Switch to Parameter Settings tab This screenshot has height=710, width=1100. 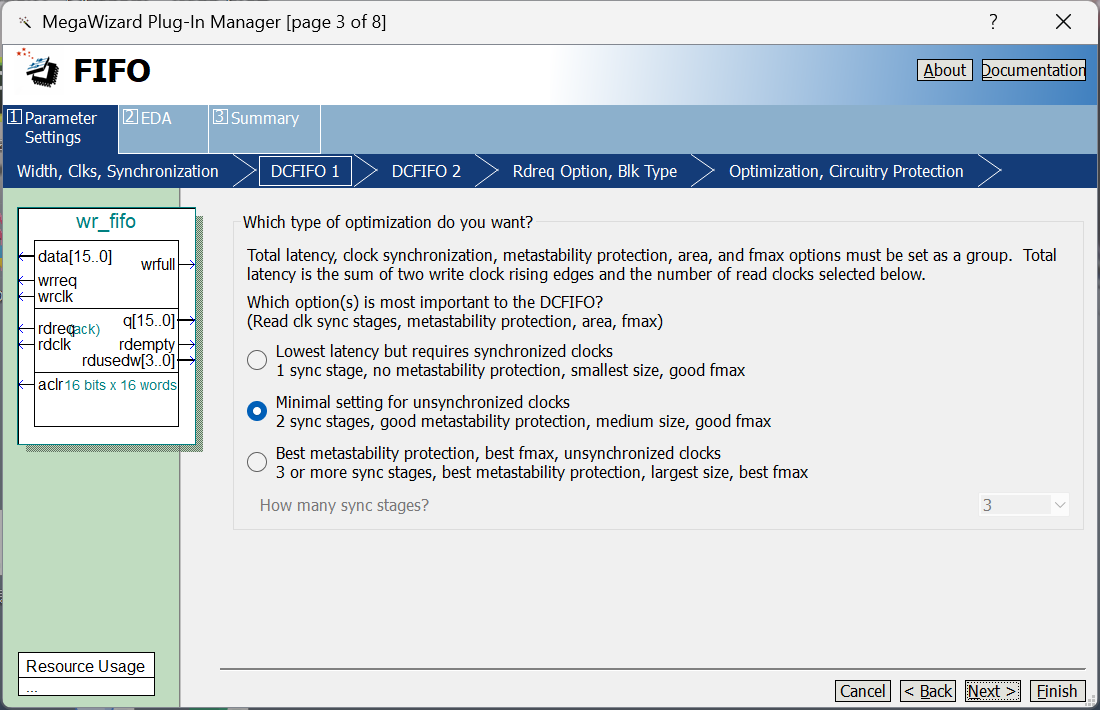tap(60, 128)
